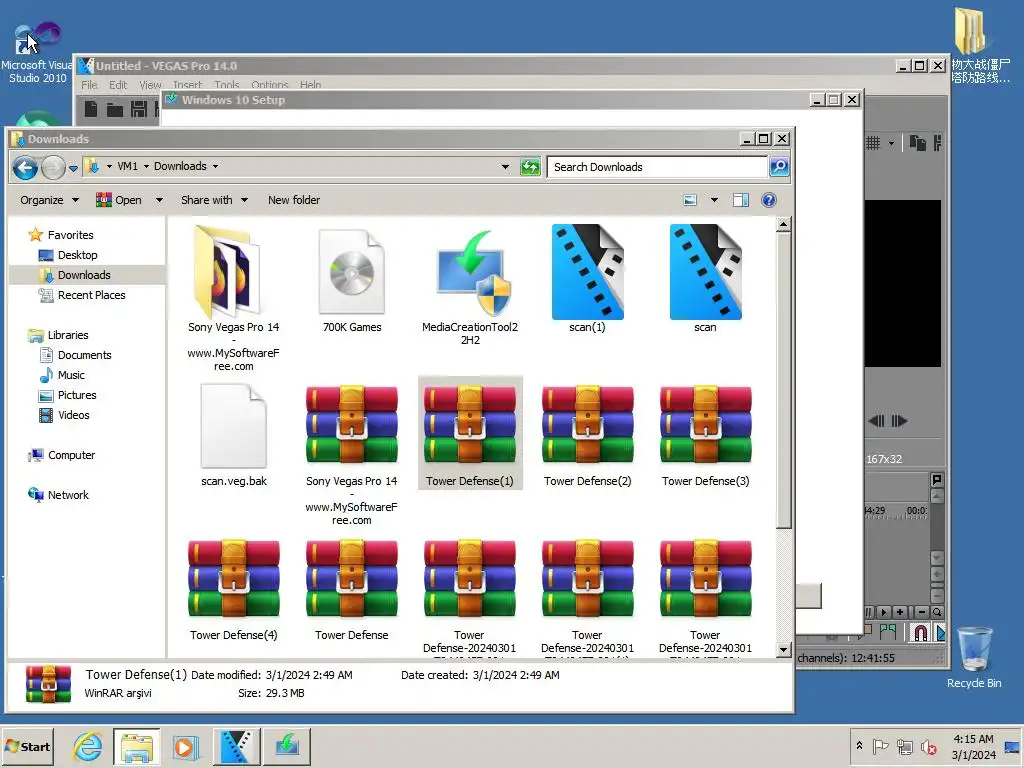Open the Edit menu in VEGAS Pro

[x=118, y=85]
